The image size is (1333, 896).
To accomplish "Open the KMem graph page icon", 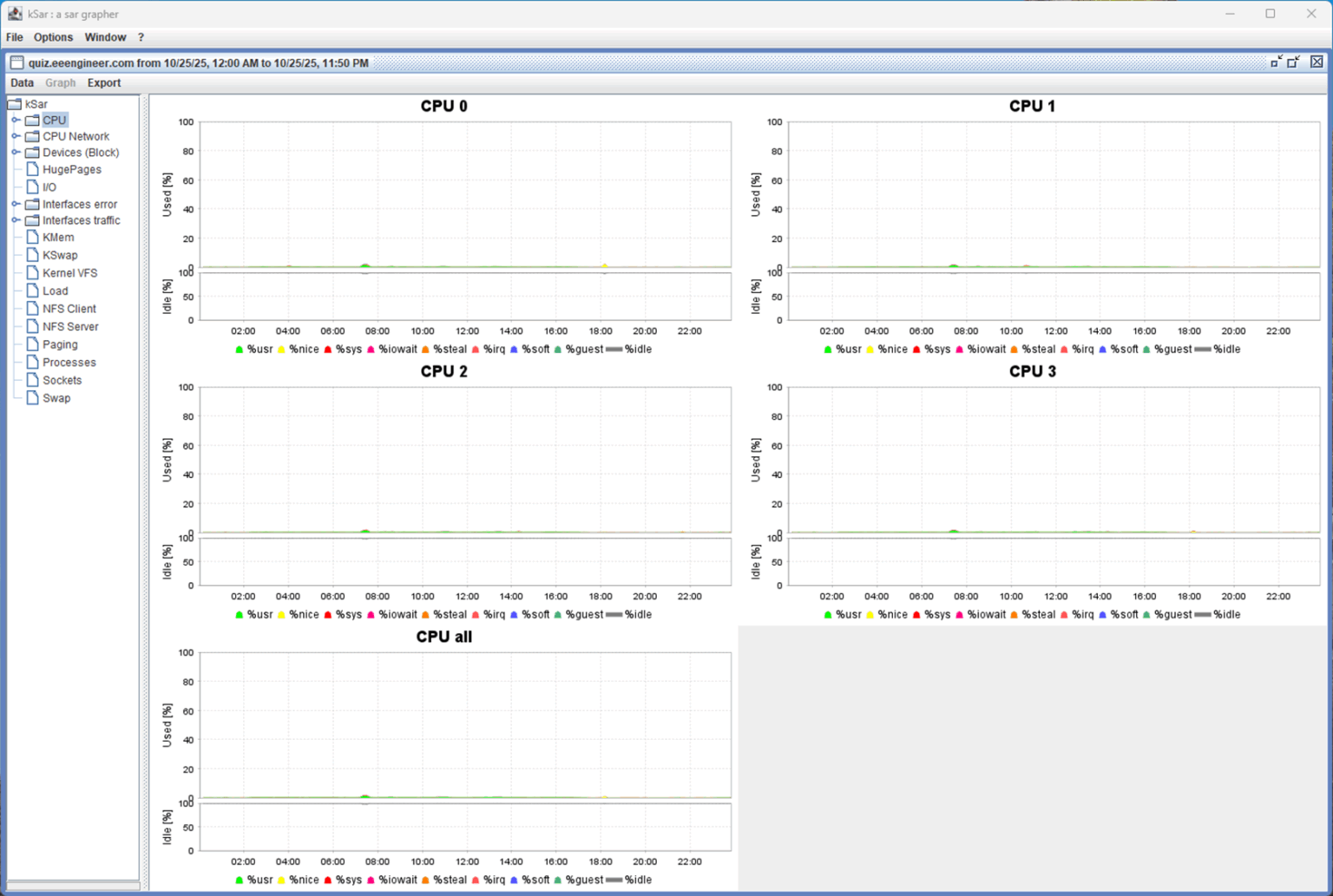I will click(33, 237).
